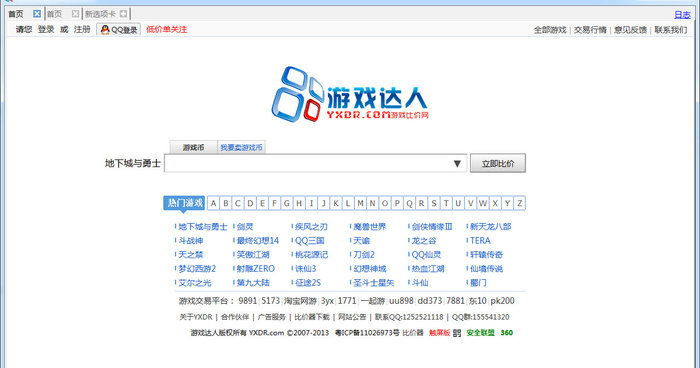Screen dimensions: 700x368
Task: Select letter T in game index
Action: tap(446, 203)
